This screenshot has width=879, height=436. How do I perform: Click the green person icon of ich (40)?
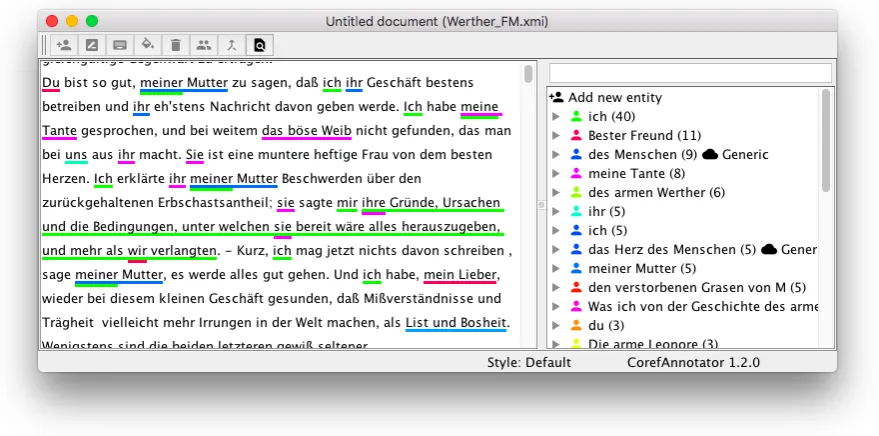pyautogui.click(x=576, y=117)
